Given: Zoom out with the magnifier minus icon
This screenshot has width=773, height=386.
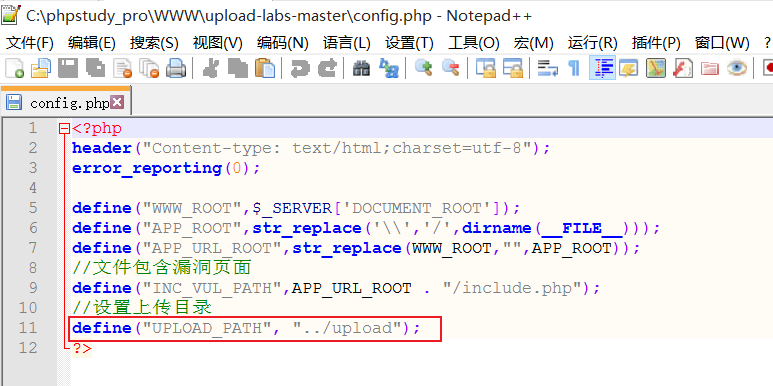Looking at the screenshot, I should pos(451,68).
